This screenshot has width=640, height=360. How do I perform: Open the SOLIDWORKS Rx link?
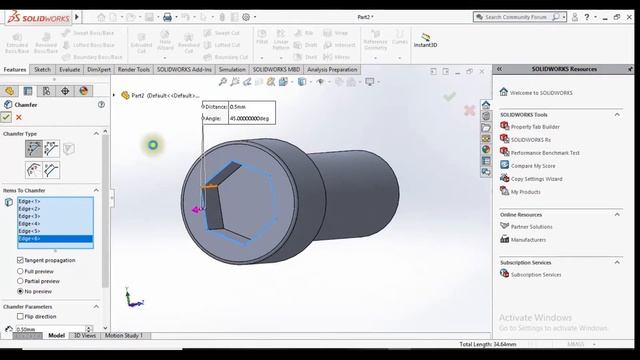tap(531, 140)
